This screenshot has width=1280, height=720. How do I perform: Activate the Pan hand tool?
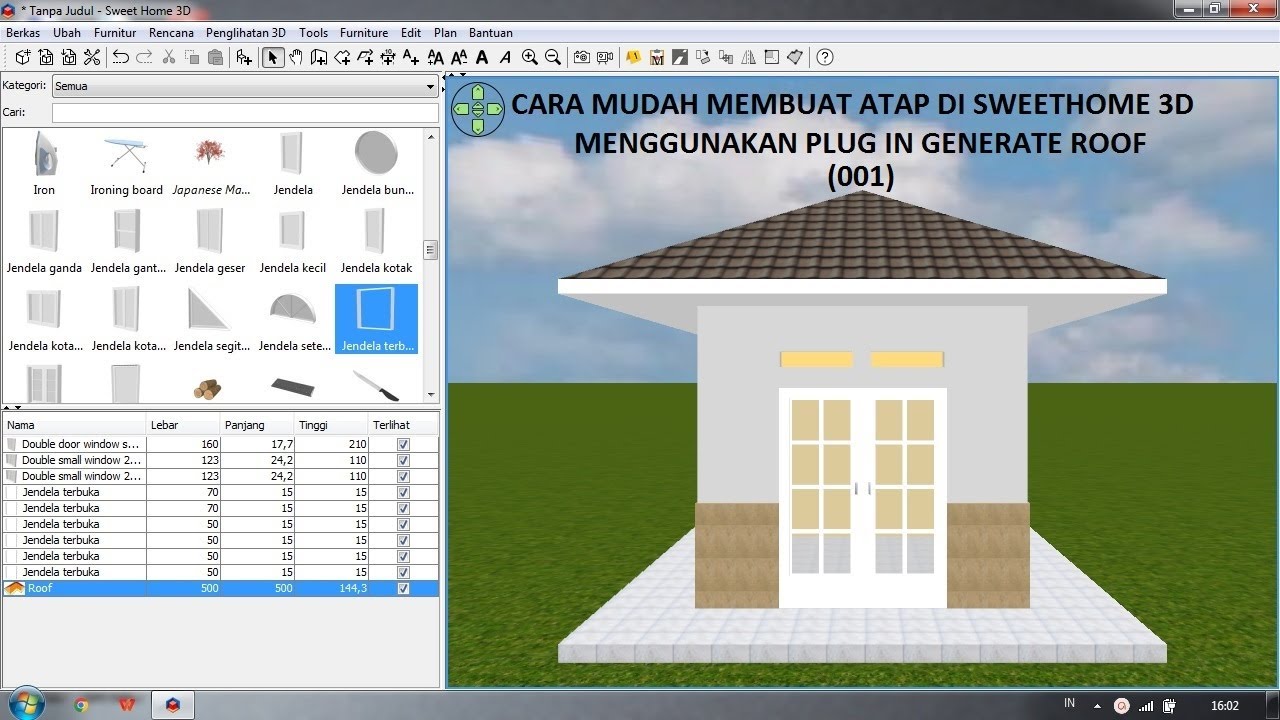(297, 57)
